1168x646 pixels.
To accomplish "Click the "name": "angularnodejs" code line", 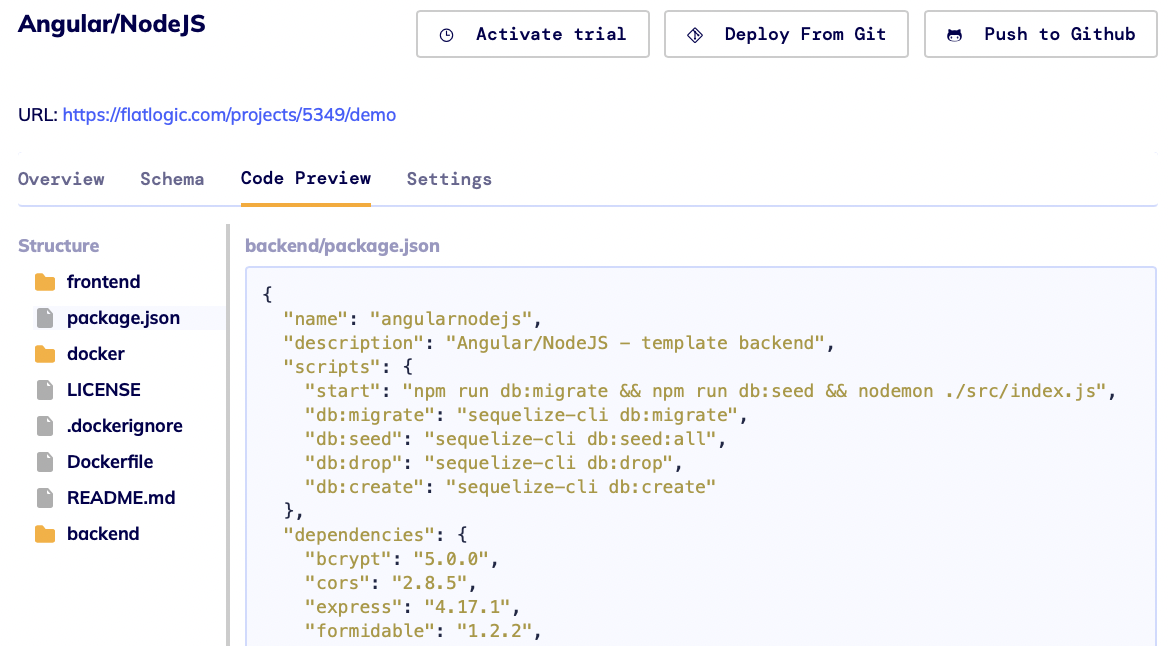I will tap(413, 319).
